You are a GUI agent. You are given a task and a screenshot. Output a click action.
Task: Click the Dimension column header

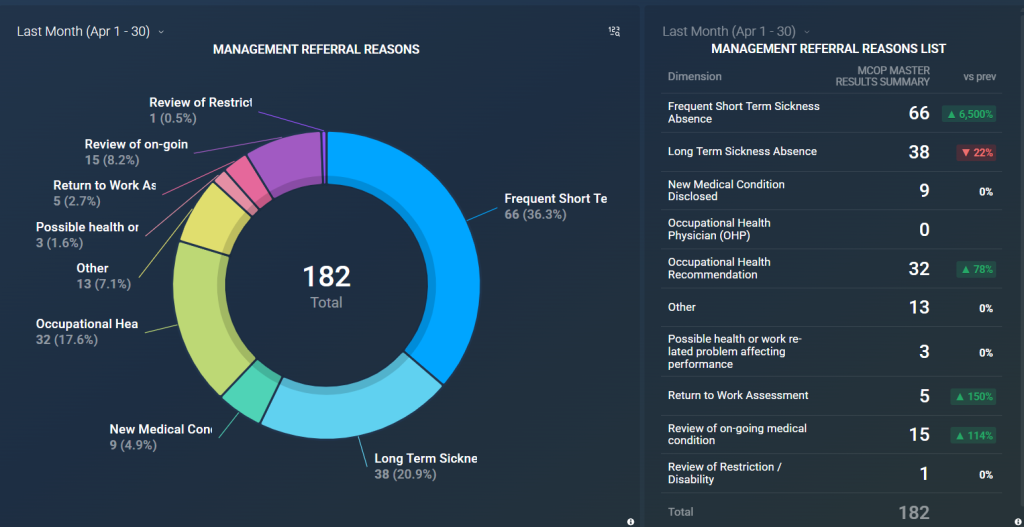[694, 76]
